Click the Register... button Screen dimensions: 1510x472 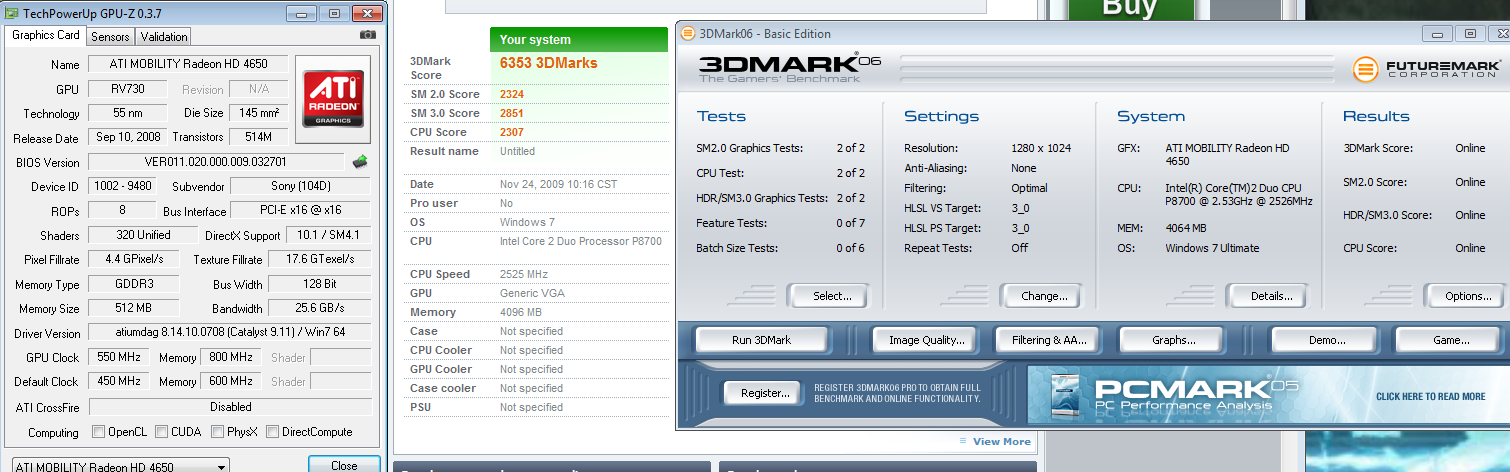point(765,393)
